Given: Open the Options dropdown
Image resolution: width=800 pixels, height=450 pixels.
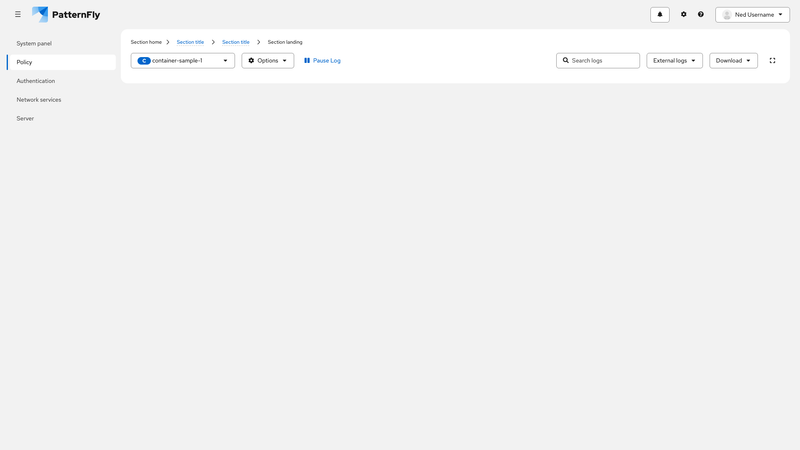Looking at the screenshot, I should click(268, 61).
